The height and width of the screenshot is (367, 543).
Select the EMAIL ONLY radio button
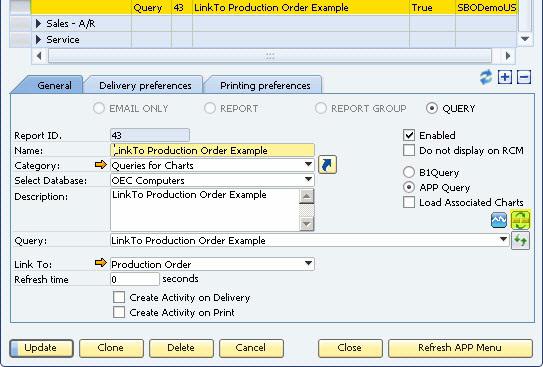click(x=99, y=108)
